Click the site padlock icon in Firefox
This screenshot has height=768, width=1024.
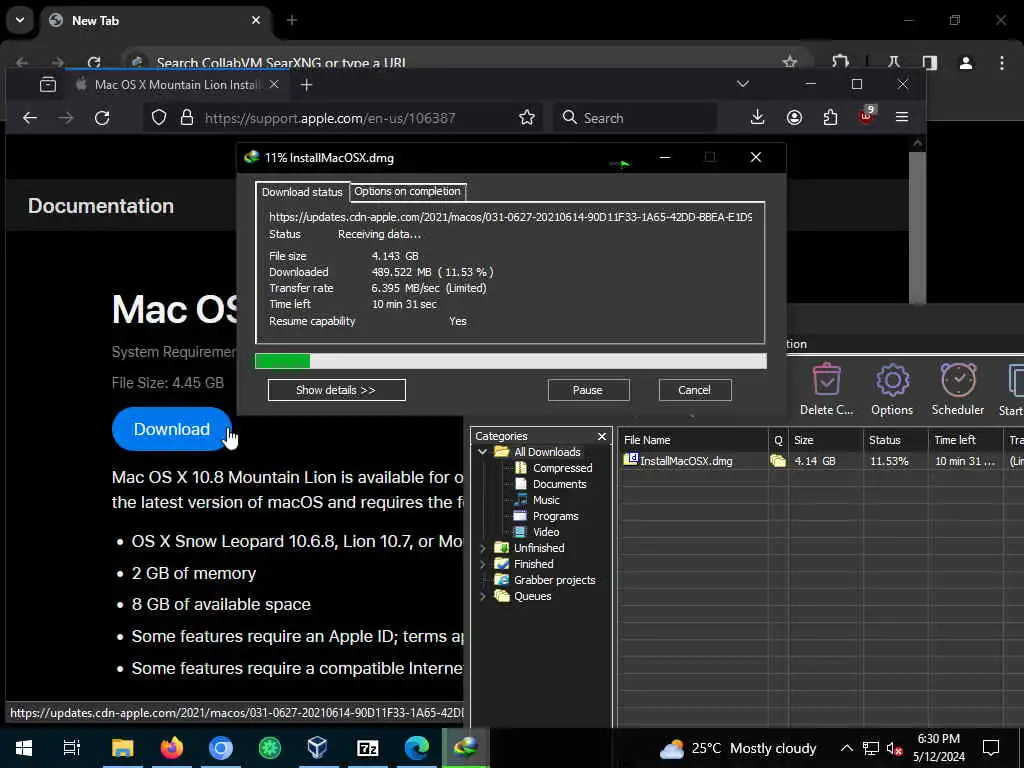pos(187,118)
